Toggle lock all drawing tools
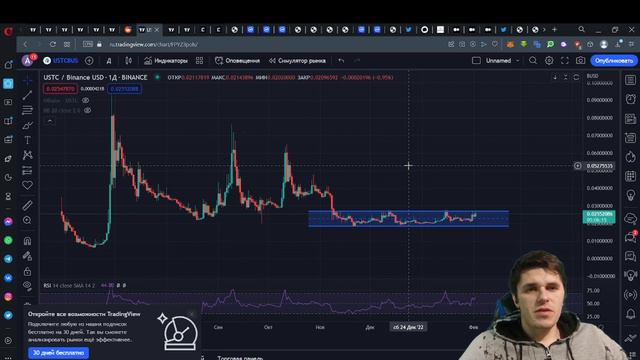The image size is (640, 360). click(27, 271)
